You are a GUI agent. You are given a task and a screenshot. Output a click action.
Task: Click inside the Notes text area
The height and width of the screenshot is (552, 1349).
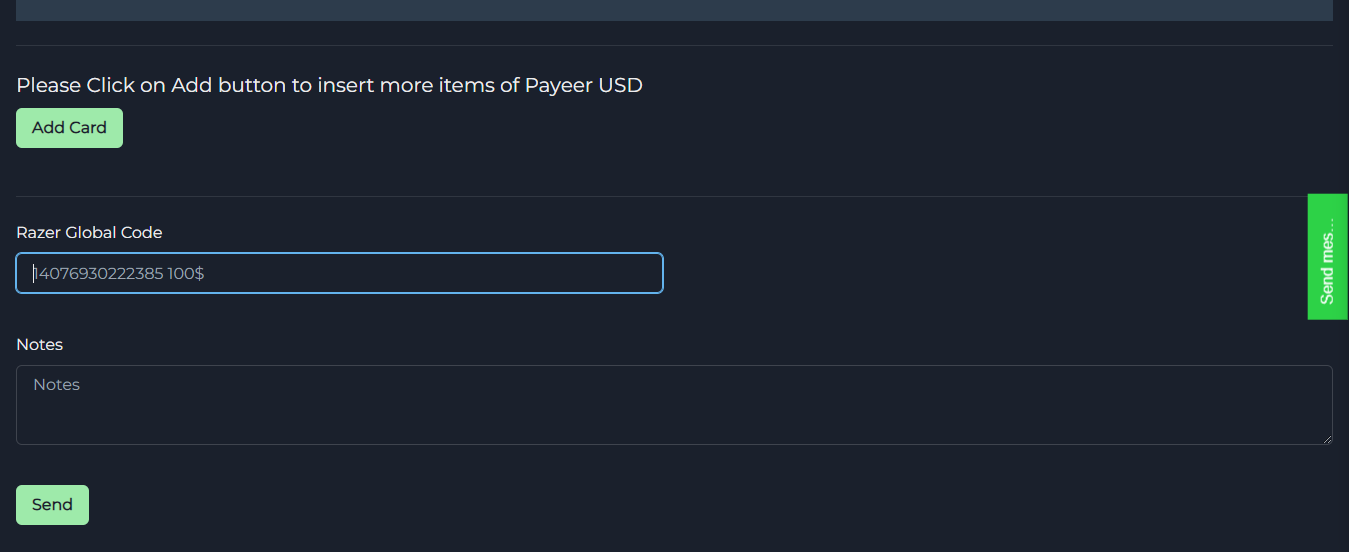(x=674, y=404)
